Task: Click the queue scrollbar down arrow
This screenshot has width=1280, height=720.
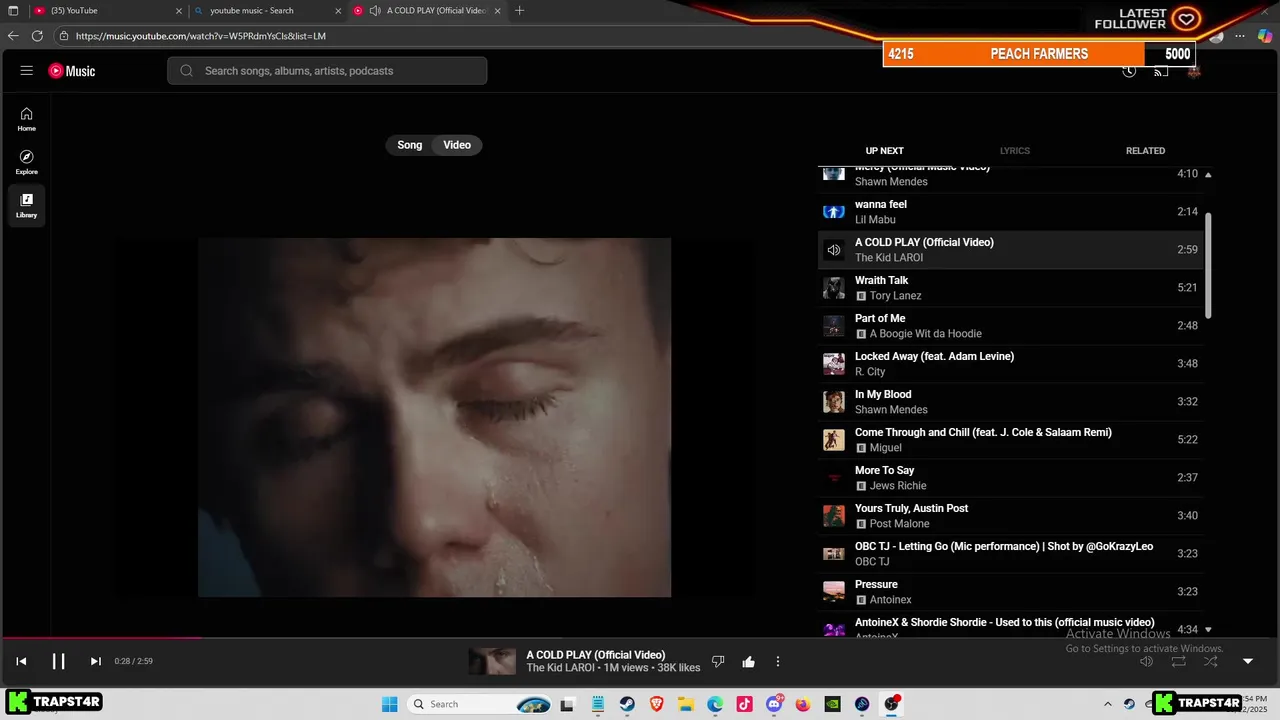Action: [1208, 629]
